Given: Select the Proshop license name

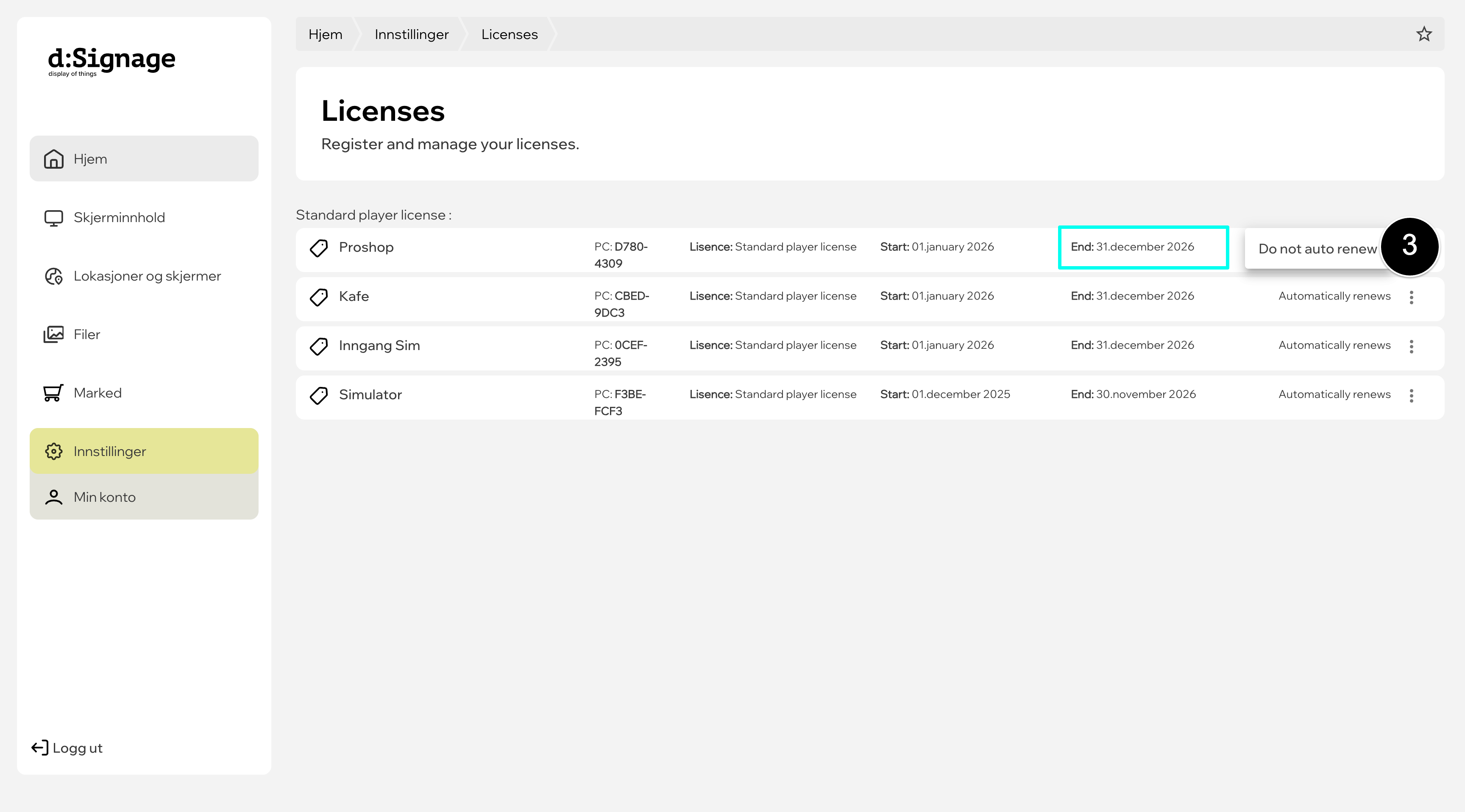Looking at the screenshot, I should coord(366,247).
